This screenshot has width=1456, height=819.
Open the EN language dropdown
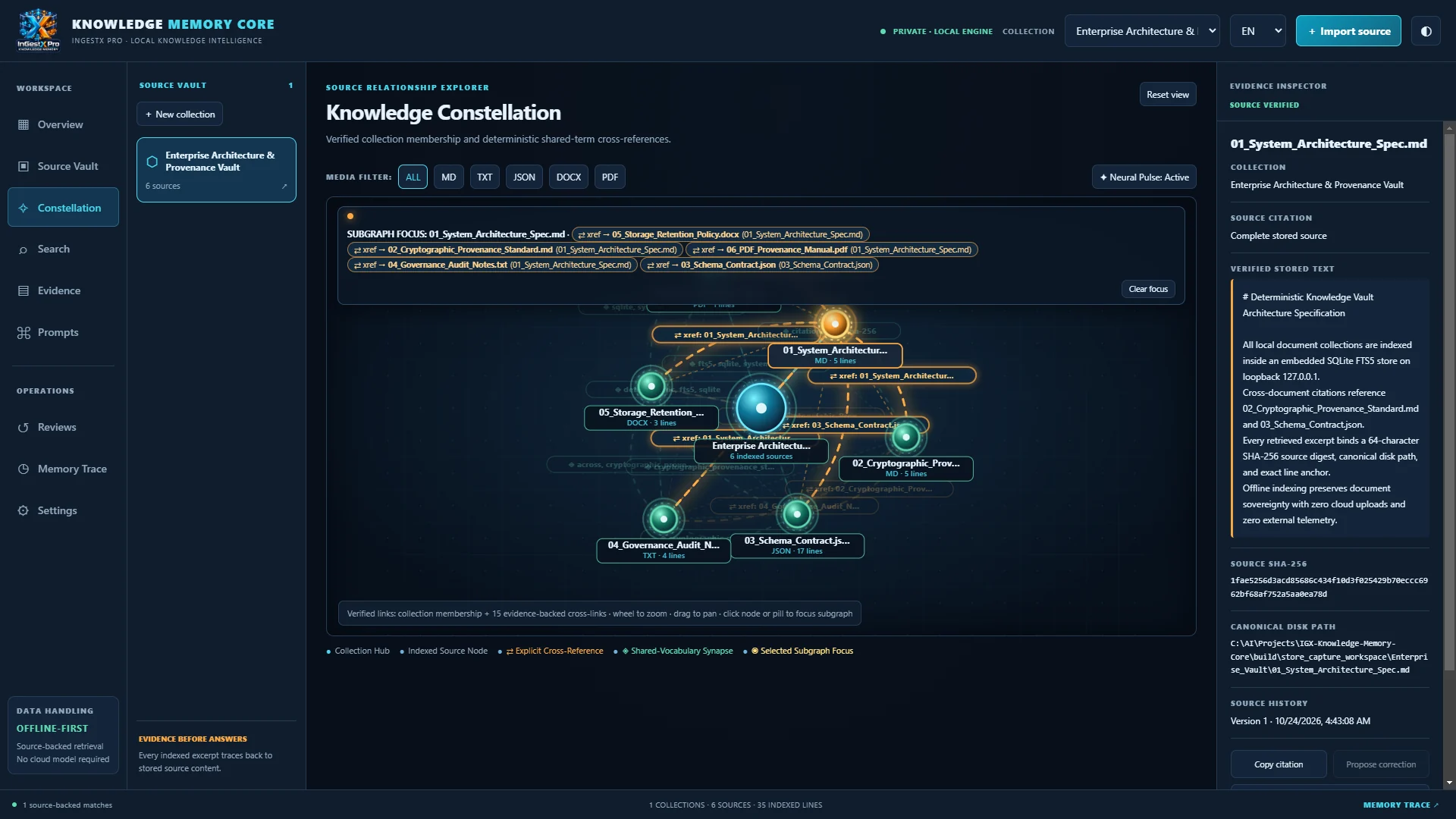[1257, 31]
